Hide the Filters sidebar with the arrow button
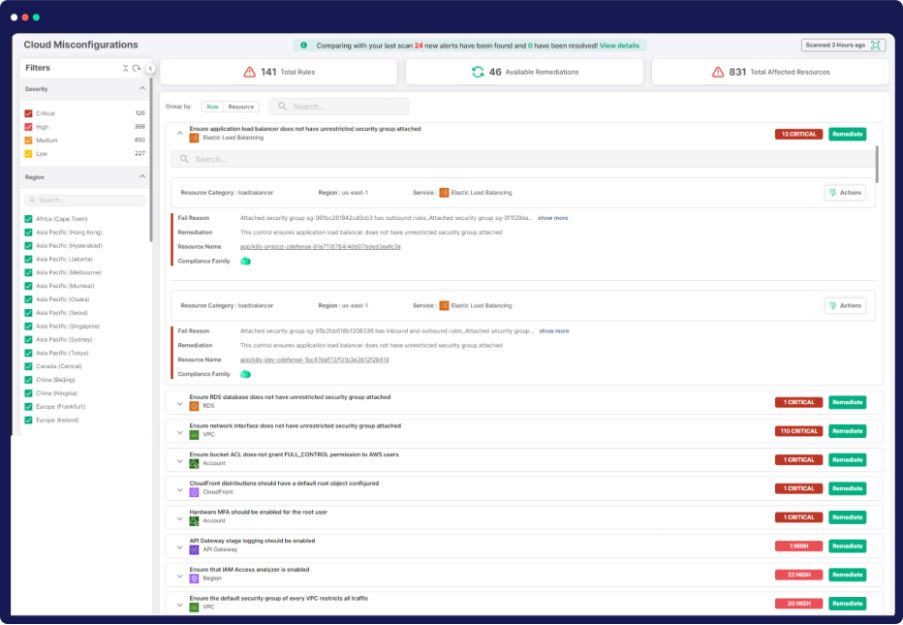903x625 pixels. tap(150, 68)
